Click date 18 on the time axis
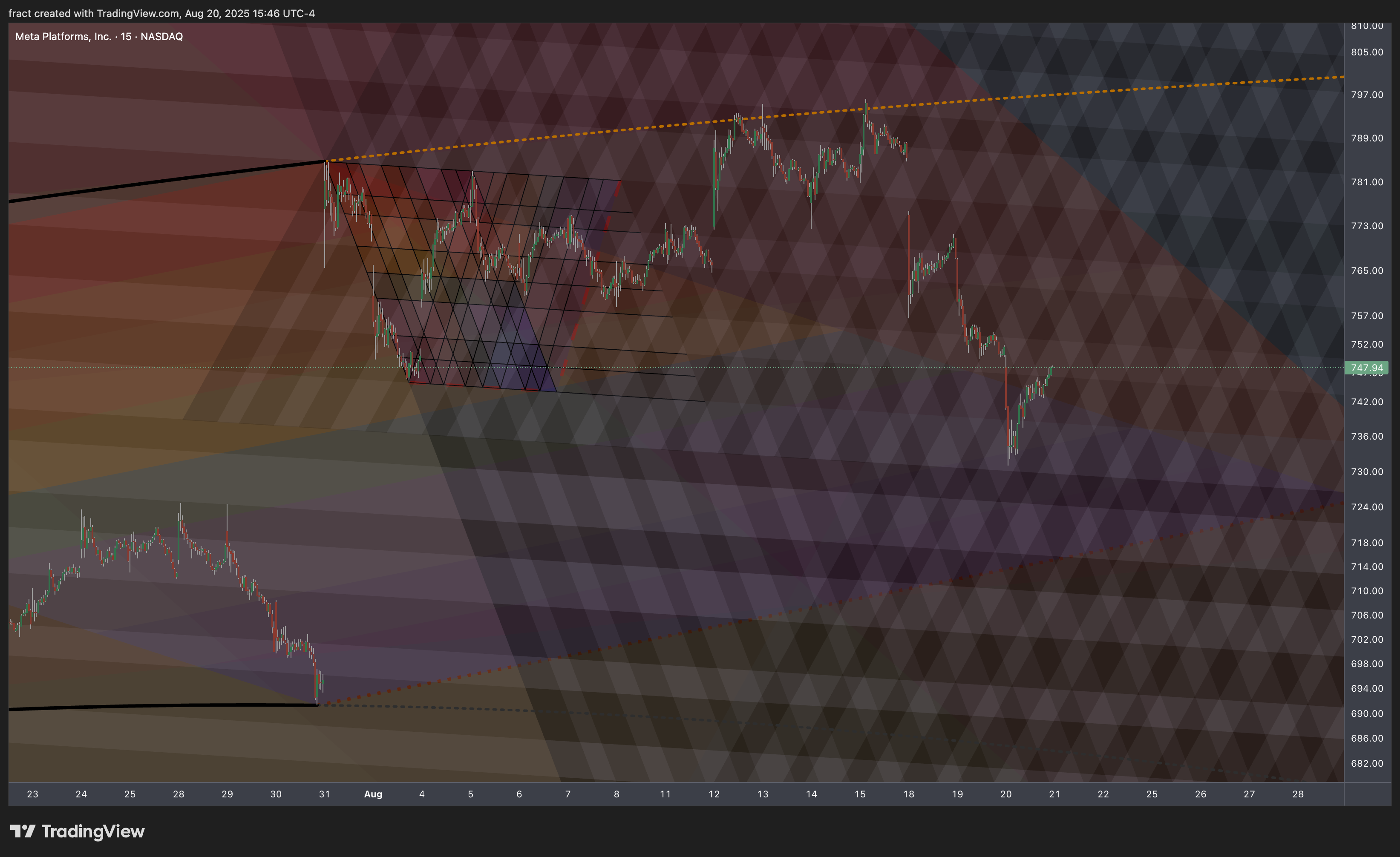The width and height of the screenshot is (1400, 857). point(909,794)
